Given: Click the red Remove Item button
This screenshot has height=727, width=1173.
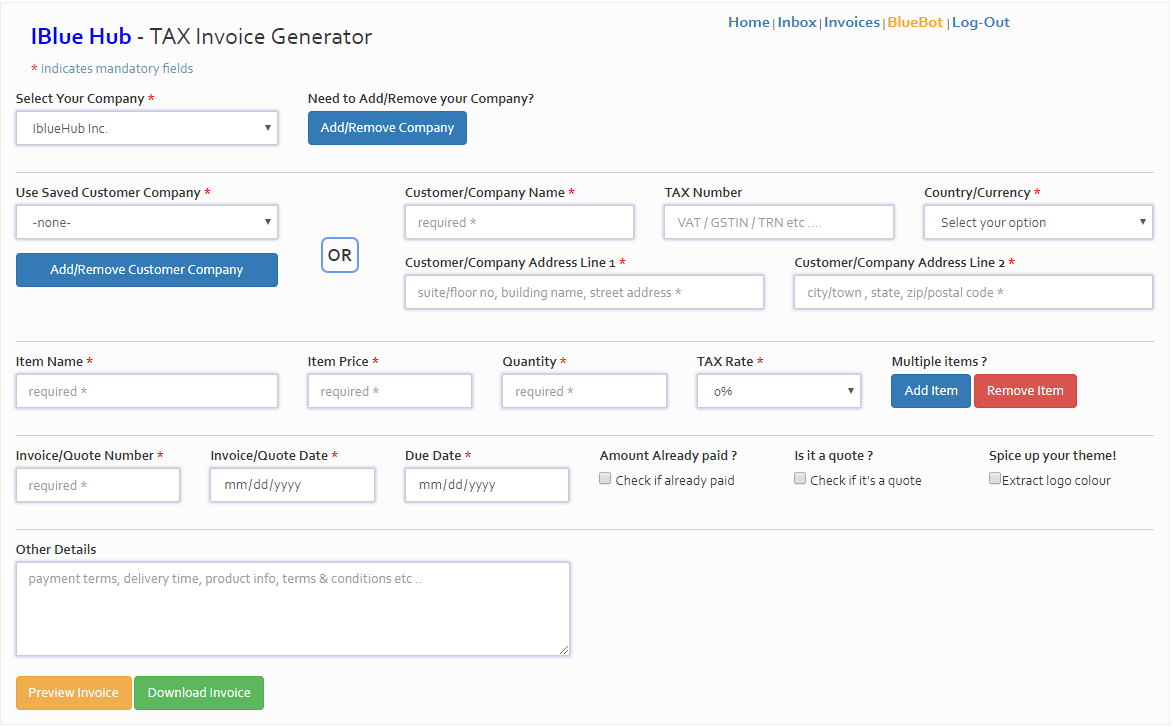Looking at the screenshot, I should pos(1025,391).
